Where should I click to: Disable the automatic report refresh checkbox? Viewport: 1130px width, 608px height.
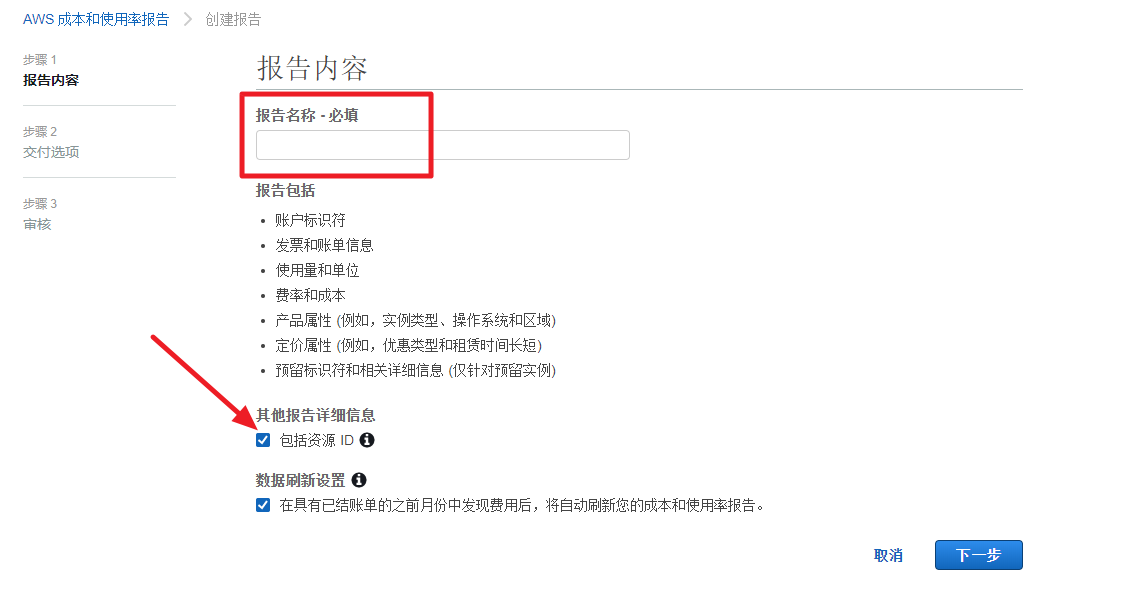pos(263,505)
